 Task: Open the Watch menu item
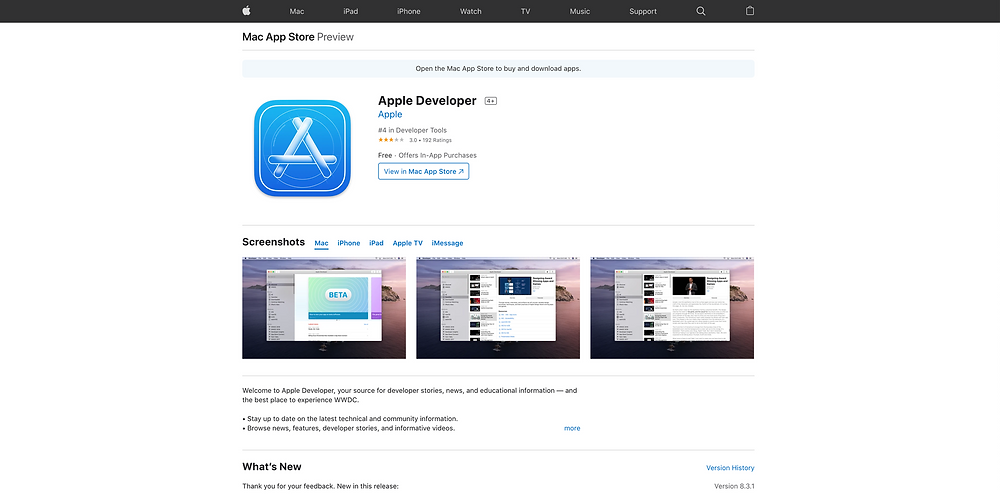[471, 11]
